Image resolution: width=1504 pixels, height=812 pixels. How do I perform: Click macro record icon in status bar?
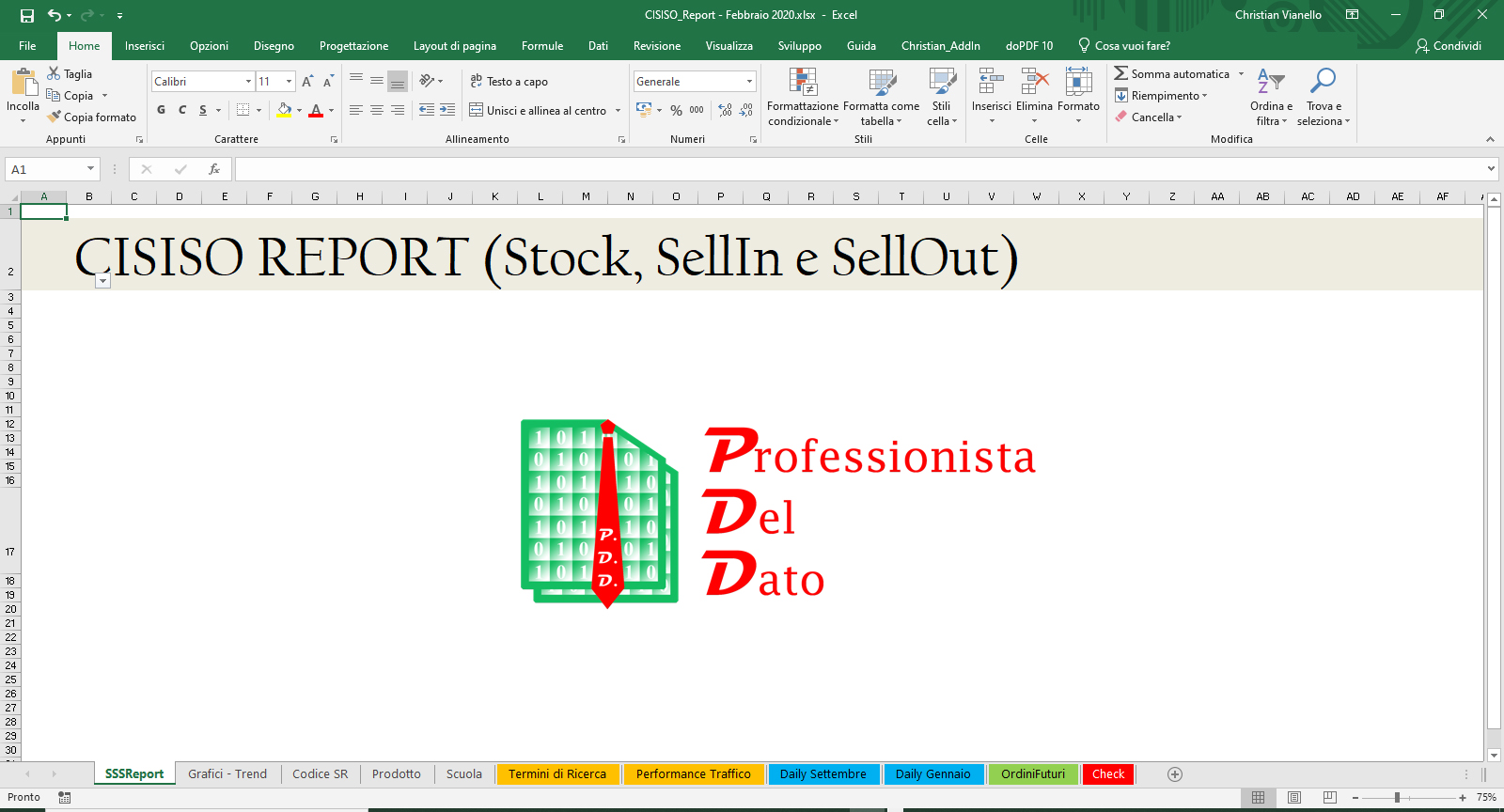pyautogui.click(x=64, y=798)
